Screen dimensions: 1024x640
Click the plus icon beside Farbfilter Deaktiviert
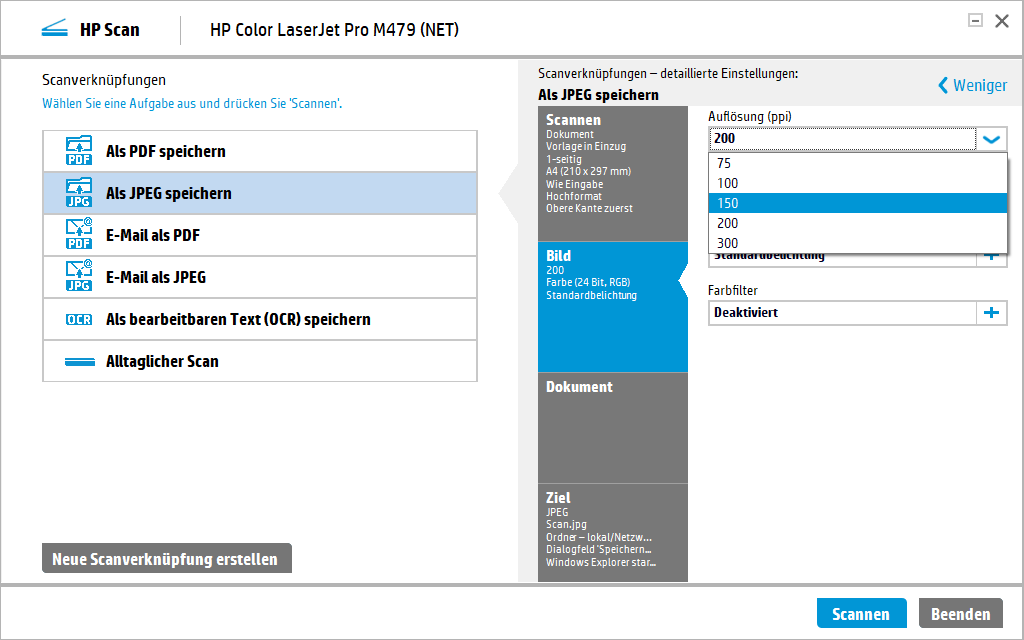tap(992, 312)
